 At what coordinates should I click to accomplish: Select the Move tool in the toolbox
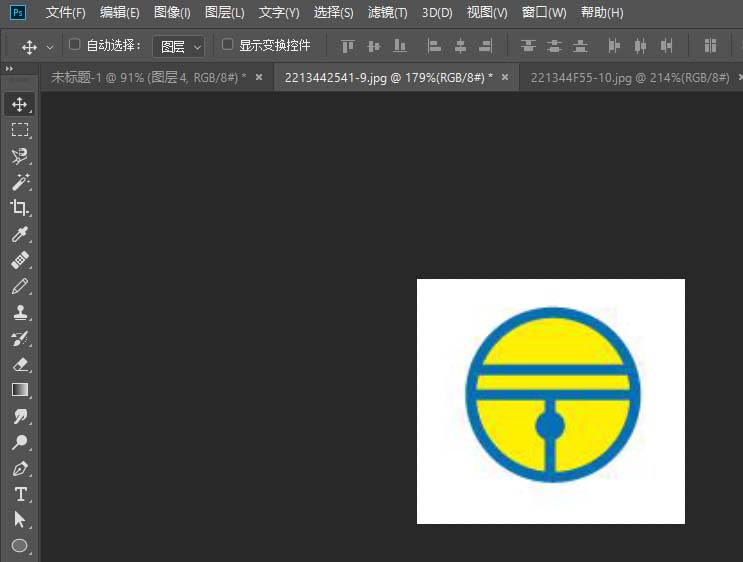pos(19,104)
